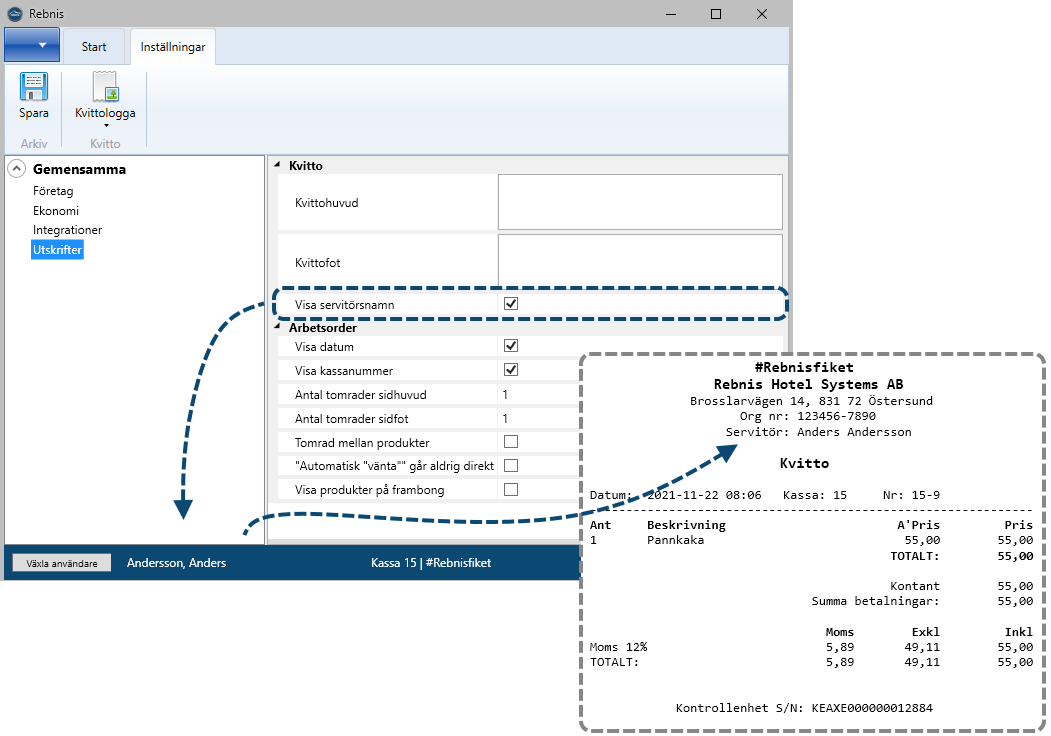Open Ekonomi in the settings tree
Image resolution: width=1051 pixels, height=736 pixels.
pyautogui.click(x=56, y=210)
